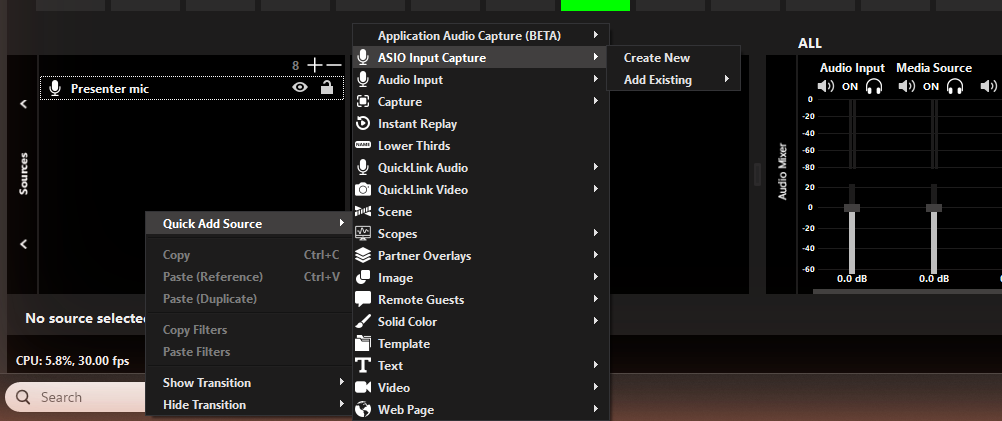
Task: Choose Lower Thirds from the menu
Action: (x=481, y=146)
